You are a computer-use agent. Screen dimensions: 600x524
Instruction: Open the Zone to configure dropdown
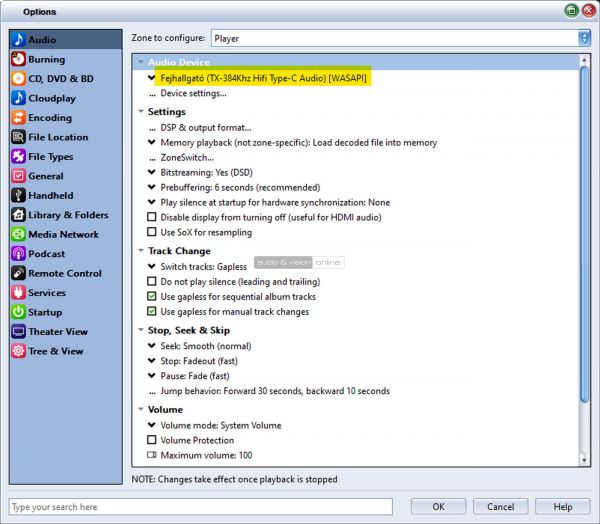tap(400, 38)
